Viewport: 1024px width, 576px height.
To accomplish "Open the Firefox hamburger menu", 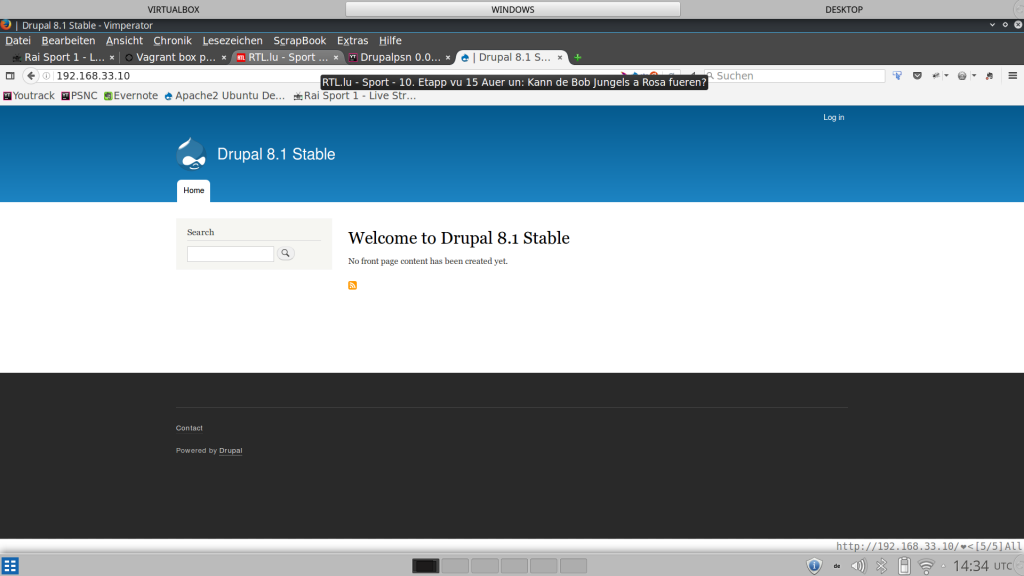I will coord(1012,76).
